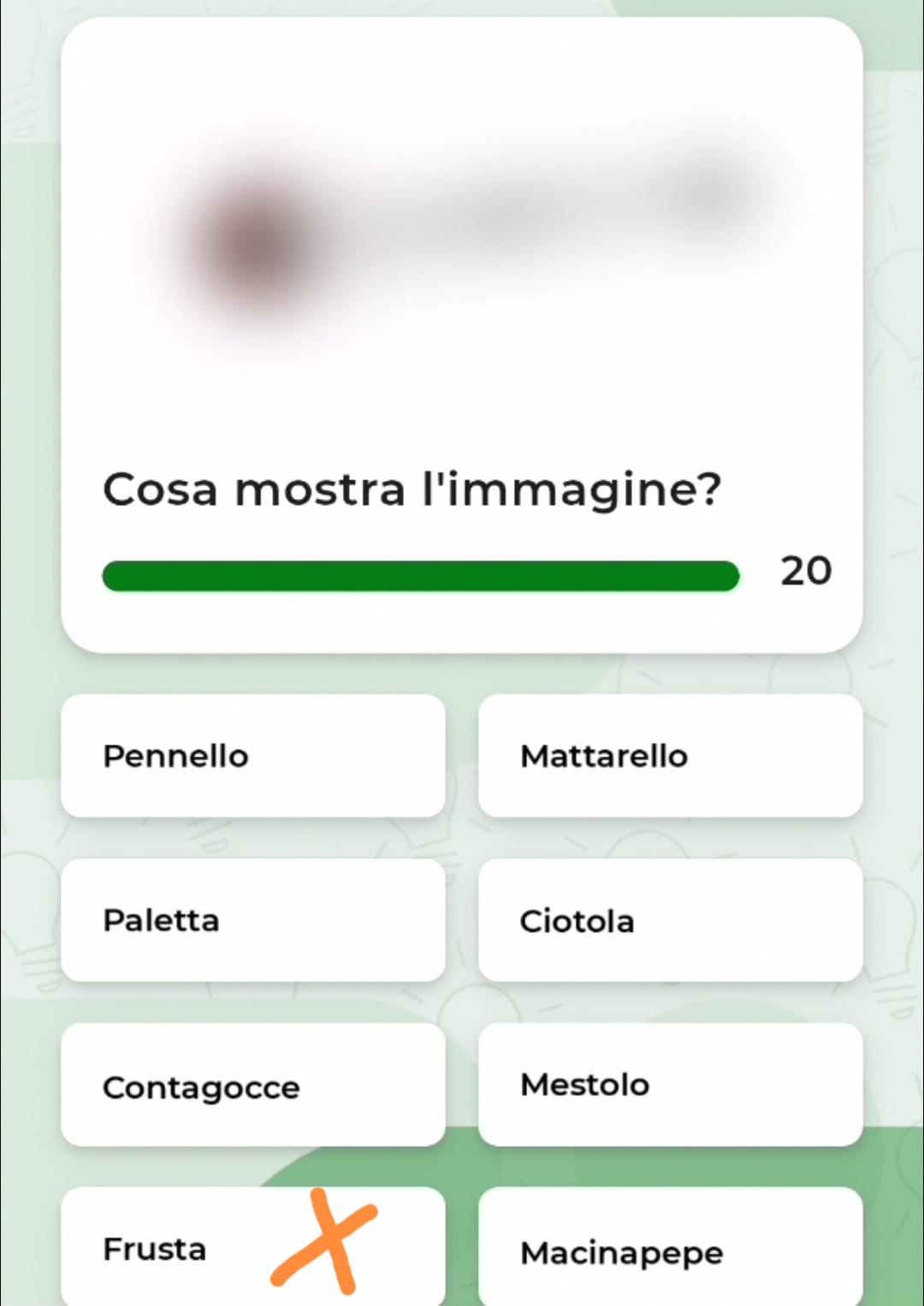The height and width of the screenshot is (1306, 924).
Task: Click the "Frusta" answer text
Action: [155, 1249]
